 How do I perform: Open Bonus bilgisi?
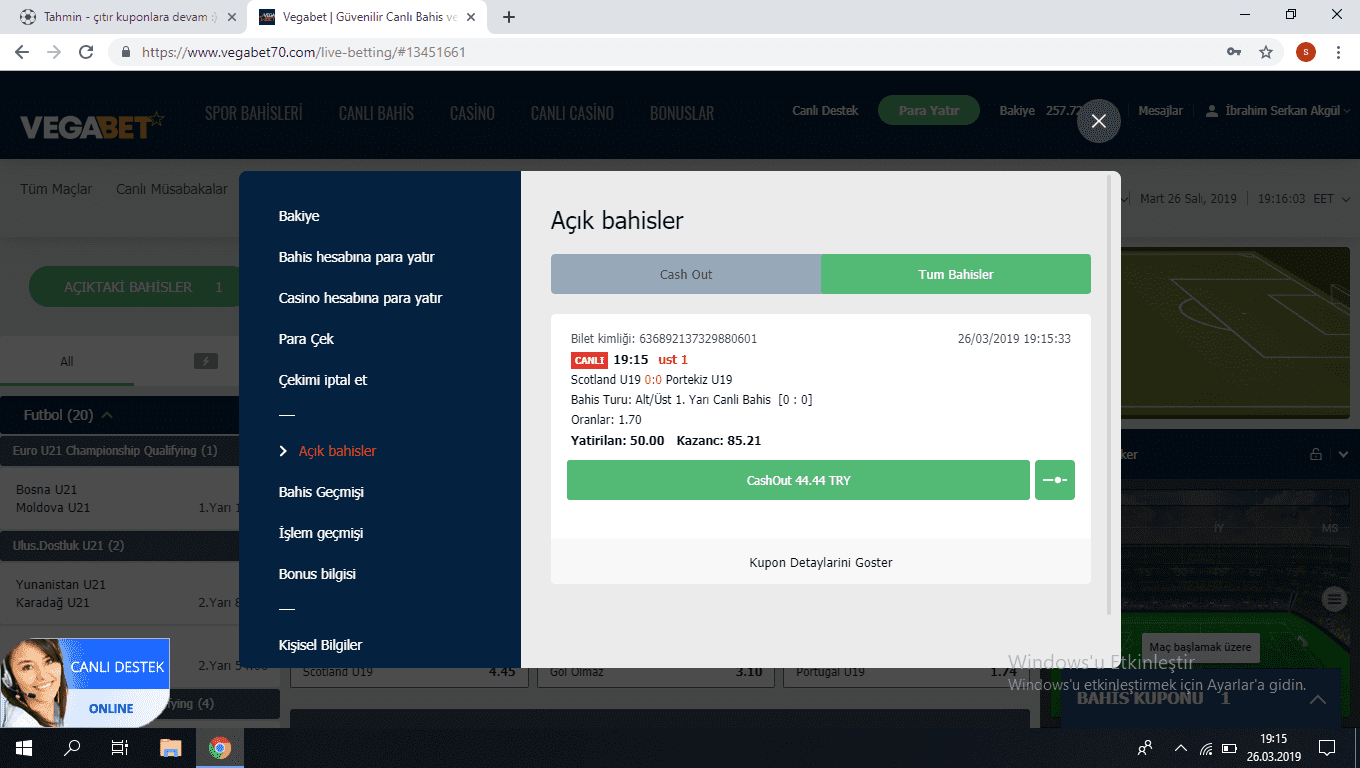pos(317,574)
